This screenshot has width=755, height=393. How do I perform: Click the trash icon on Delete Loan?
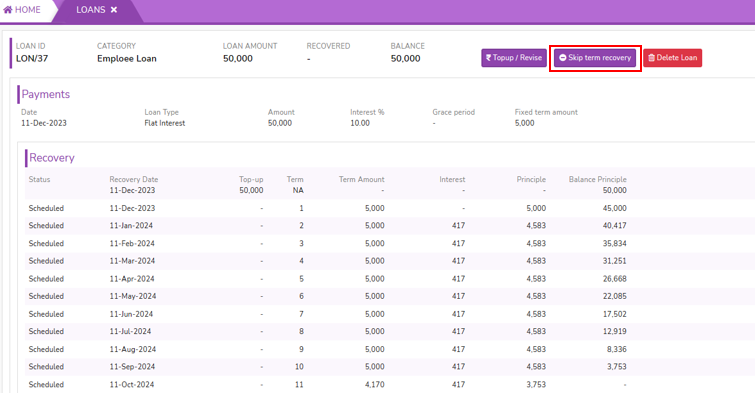pyautogui.click(x=651, y=58)
